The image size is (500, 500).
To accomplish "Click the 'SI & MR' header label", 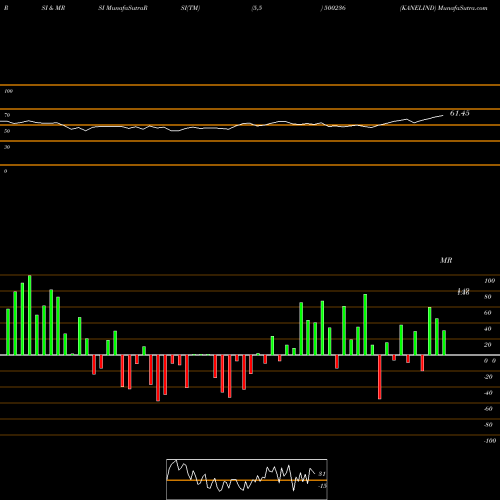I will 53,8.
